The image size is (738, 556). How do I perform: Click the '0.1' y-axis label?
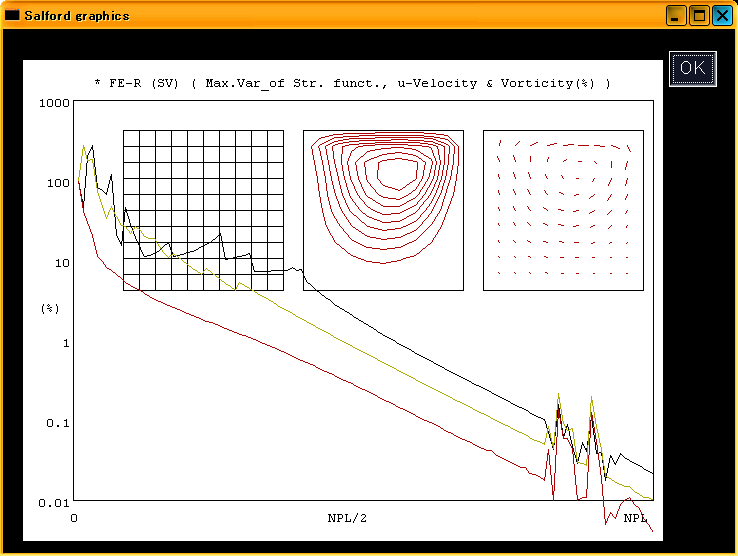[x=58, y=423]
